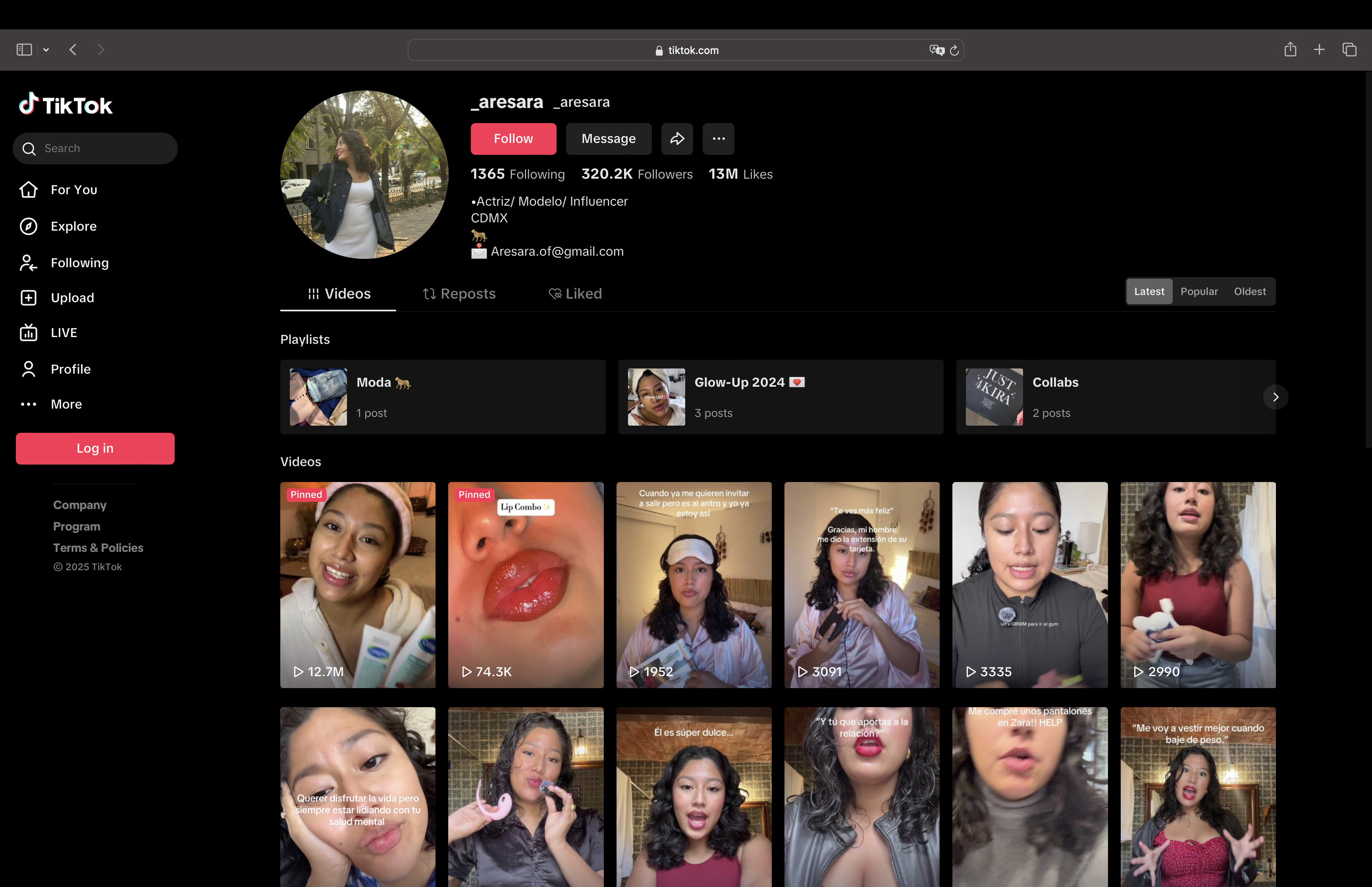Image resolution: width=1372 pixels, height=887 pixels.
Task: Switch to the Liked tab
Action: 574,294
